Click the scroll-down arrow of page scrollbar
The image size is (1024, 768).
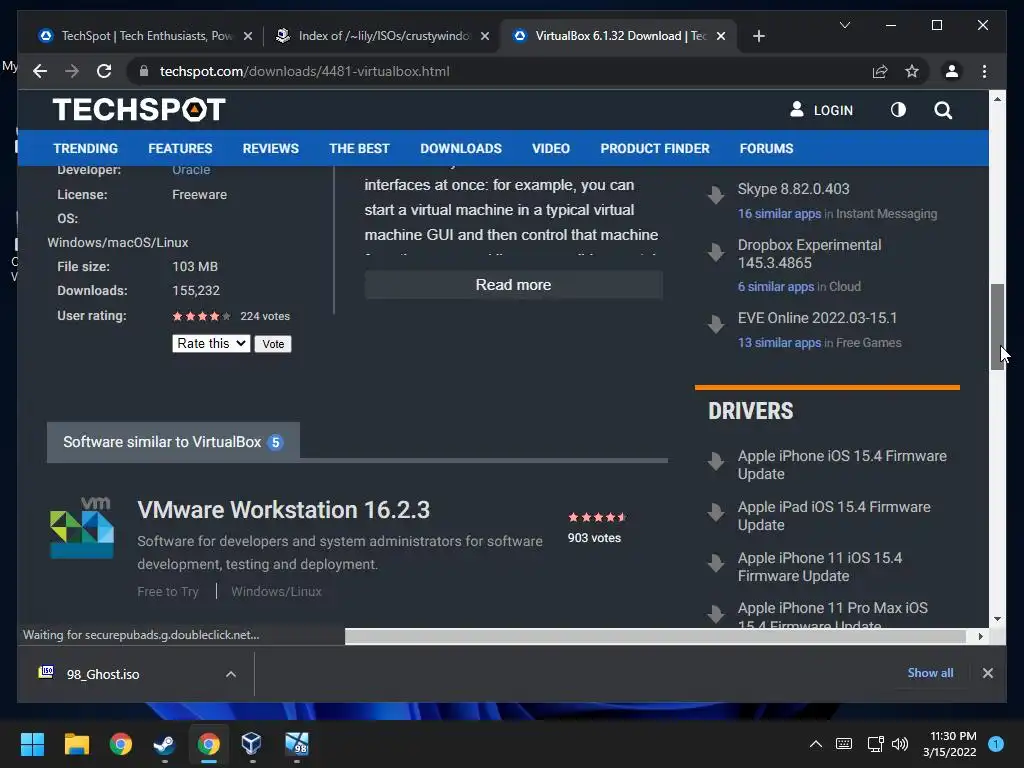coord(997,619)
